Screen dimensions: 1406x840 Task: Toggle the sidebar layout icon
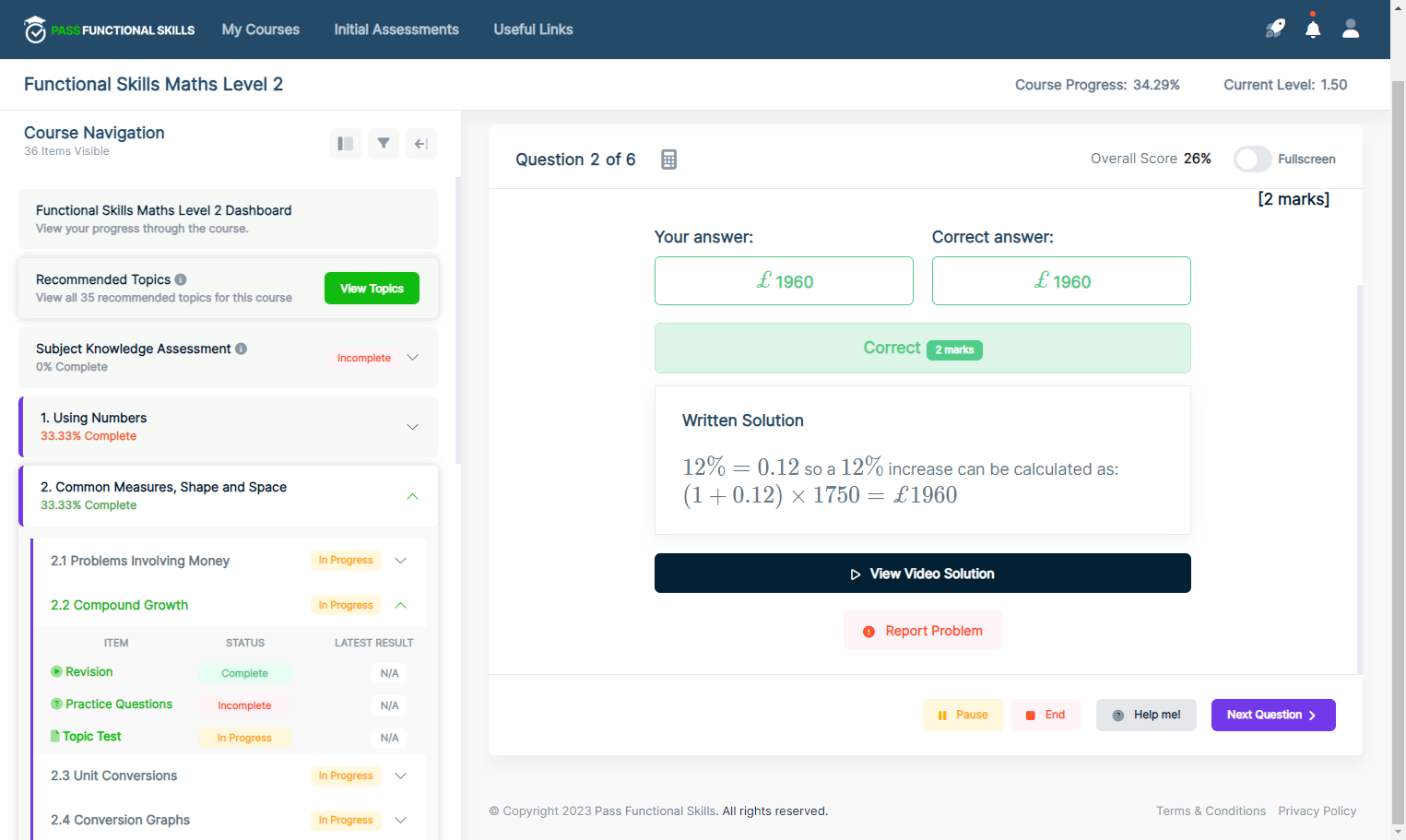tap(346, 144)
